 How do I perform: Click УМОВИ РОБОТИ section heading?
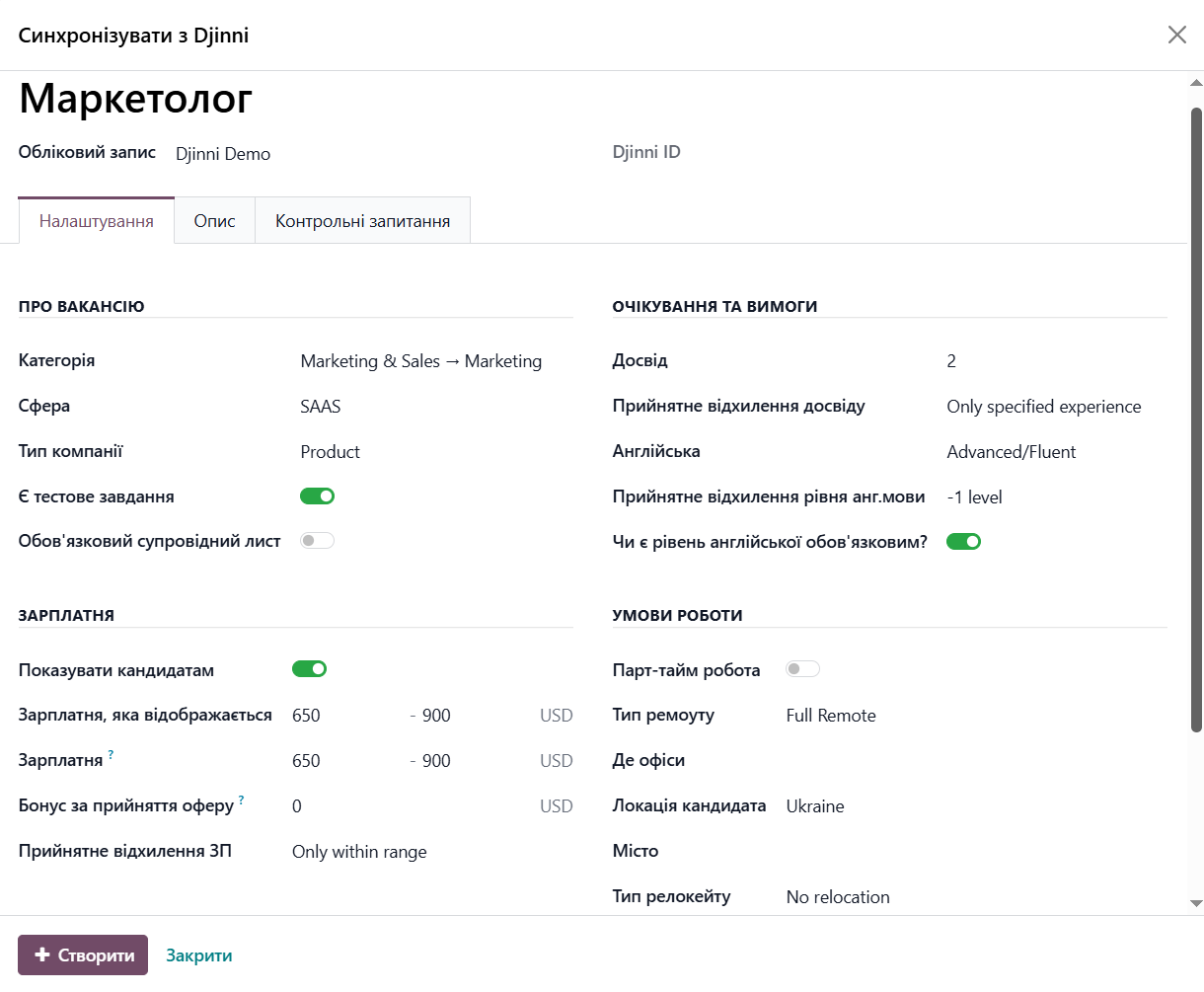click(678, 615)
